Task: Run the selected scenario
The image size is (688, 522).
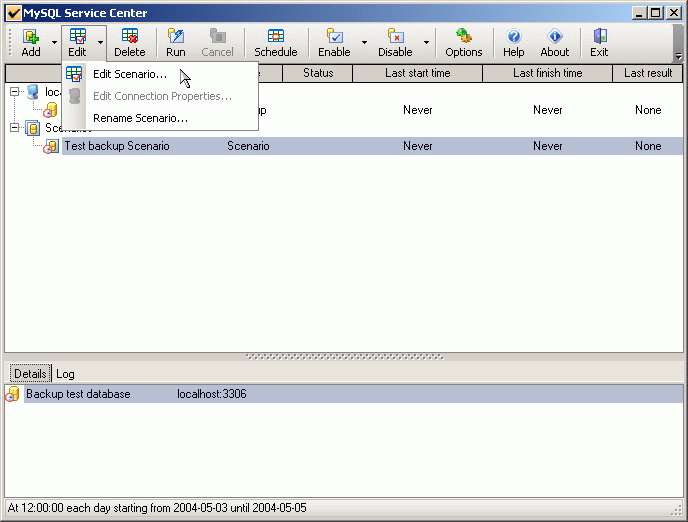Action: click(176, 43)
